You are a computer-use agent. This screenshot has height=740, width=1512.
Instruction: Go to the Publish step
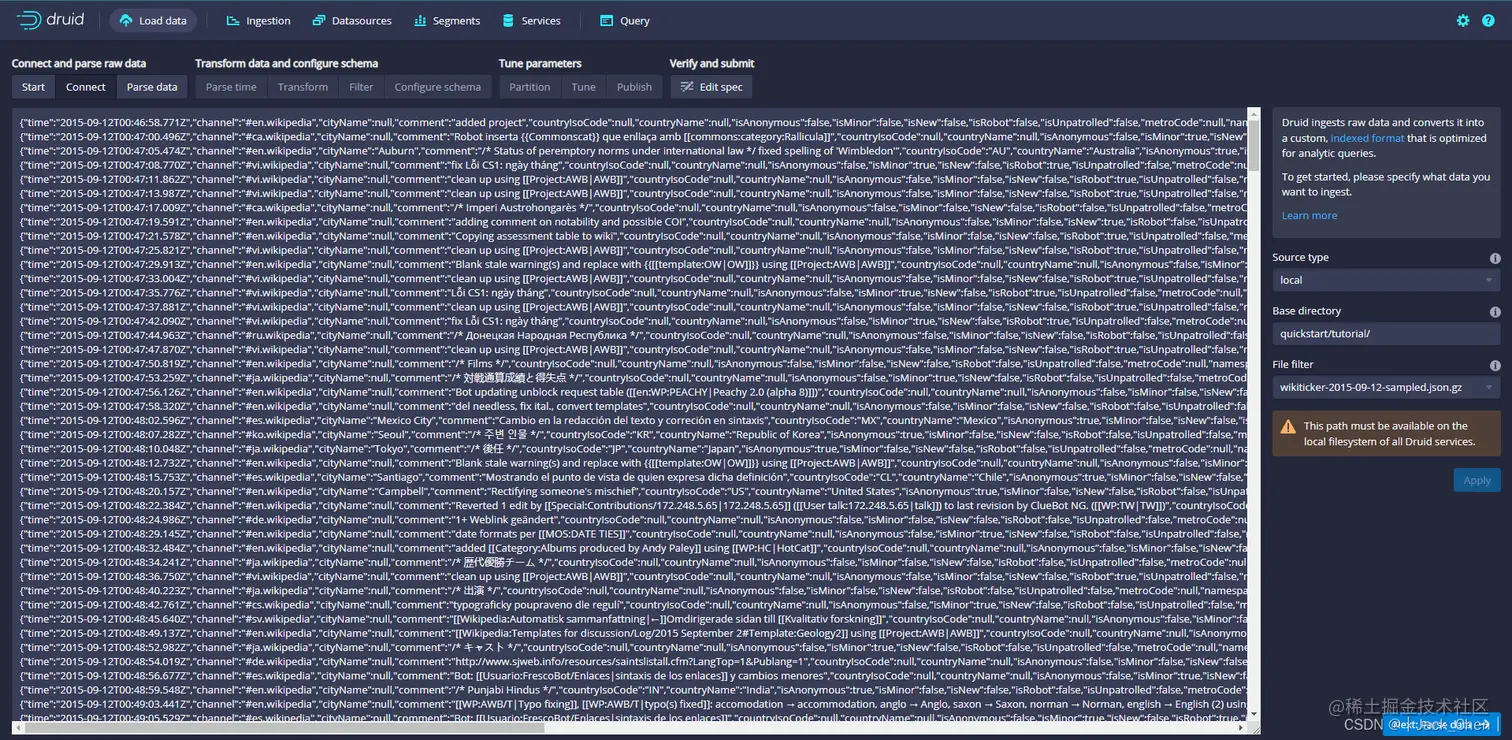(x=634, y=87)
